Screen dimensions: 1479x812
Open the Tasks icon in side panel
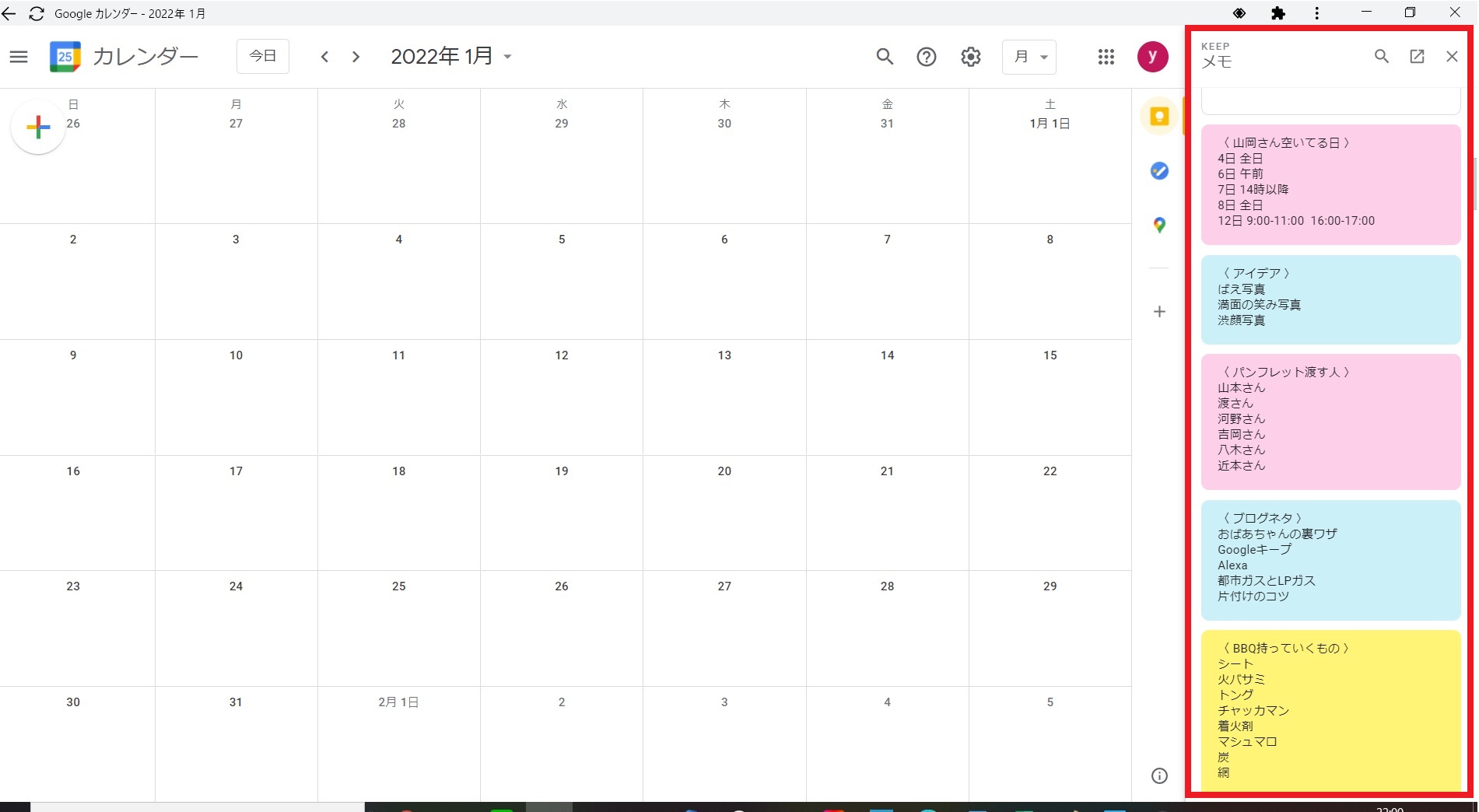[1159, 171]
